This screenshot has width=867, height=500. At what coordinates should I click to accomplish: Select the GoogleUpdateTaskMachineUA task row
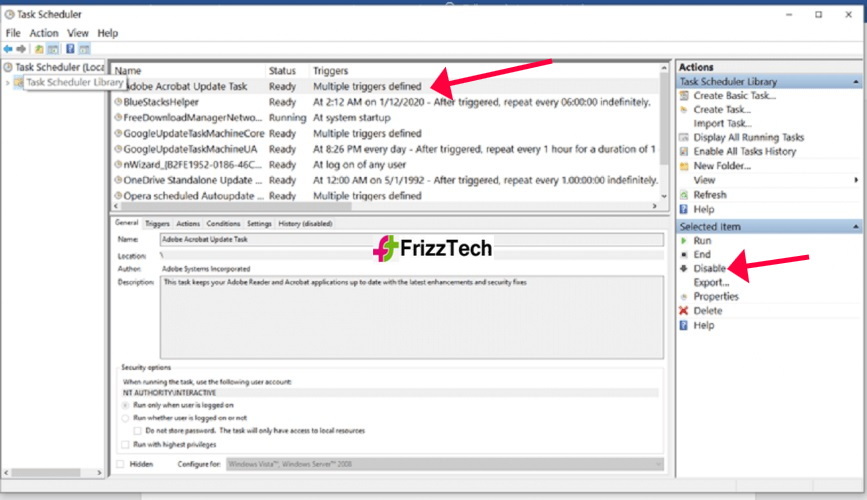coord(386,149)
